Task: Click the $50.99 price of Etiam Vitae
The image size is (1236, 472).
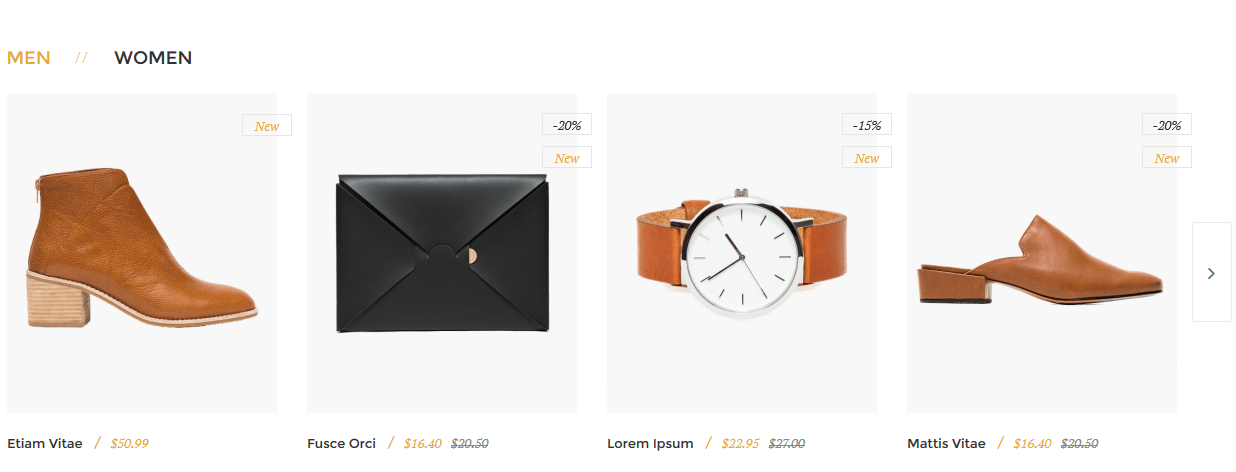Action: click(129, 443)
